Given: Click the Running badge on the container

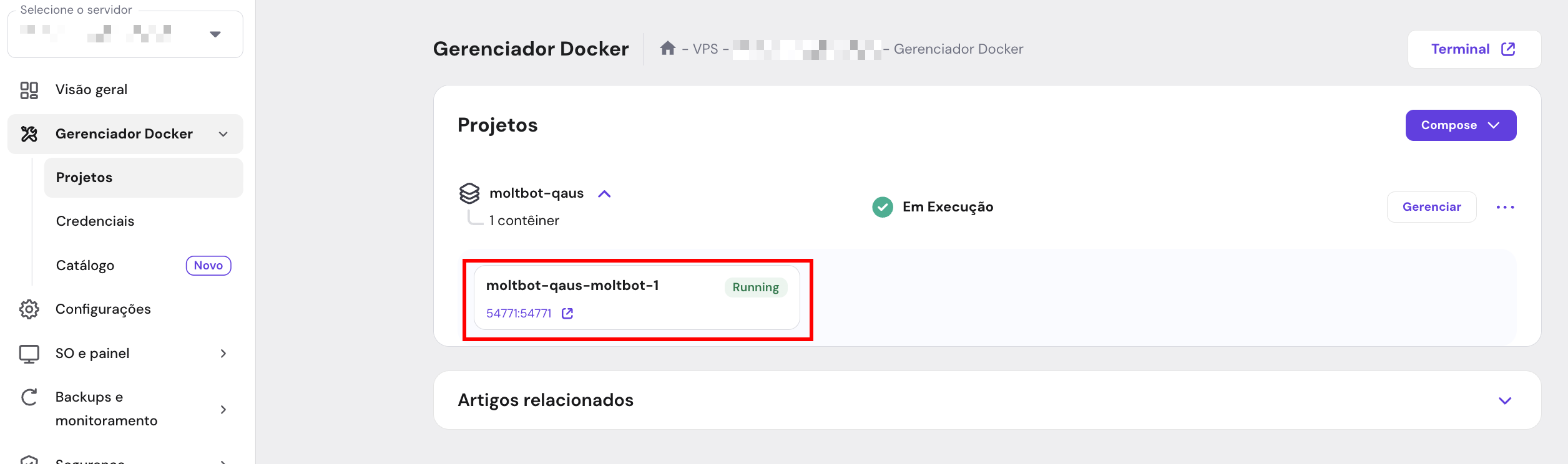Looking at the screenshot, I should [755, 287].
